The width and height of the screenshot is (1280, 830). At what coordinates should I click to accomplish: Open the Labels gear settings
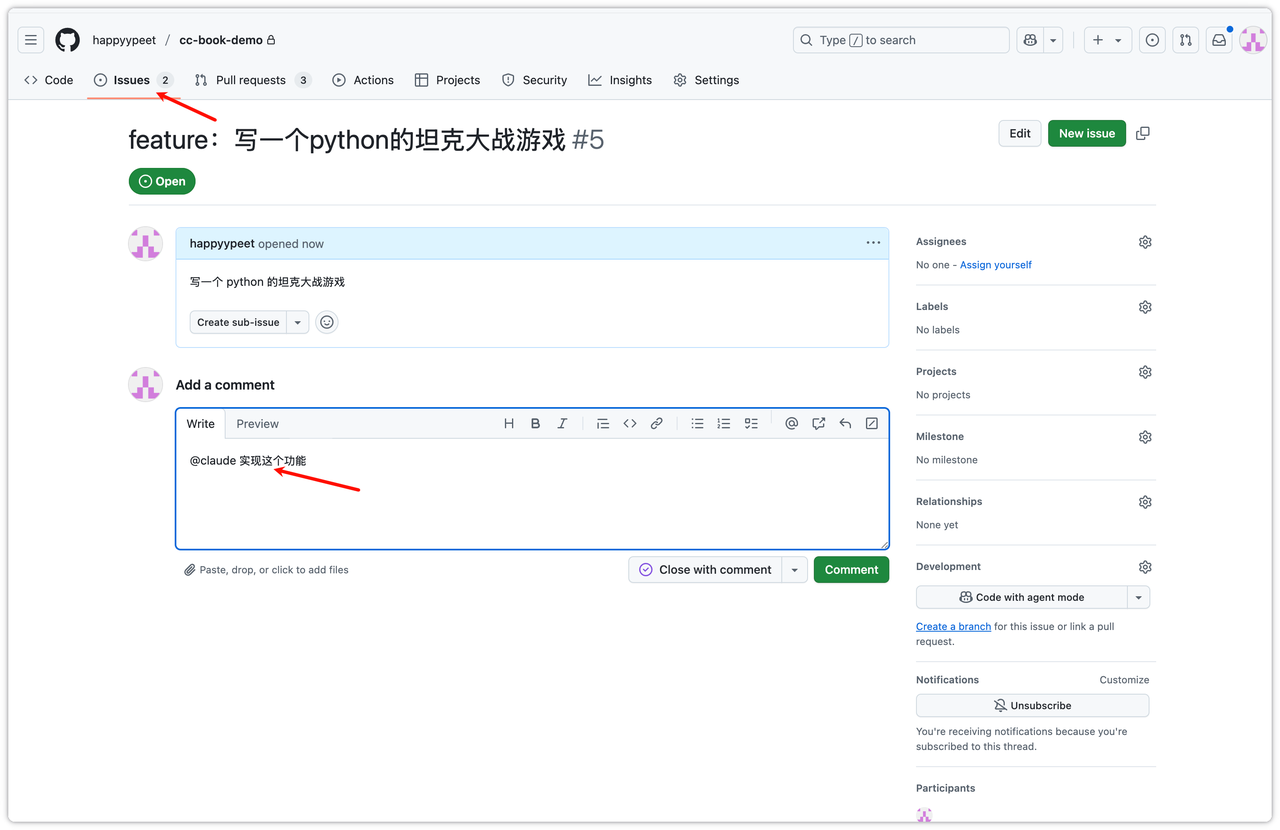[x=1145, y=307]
